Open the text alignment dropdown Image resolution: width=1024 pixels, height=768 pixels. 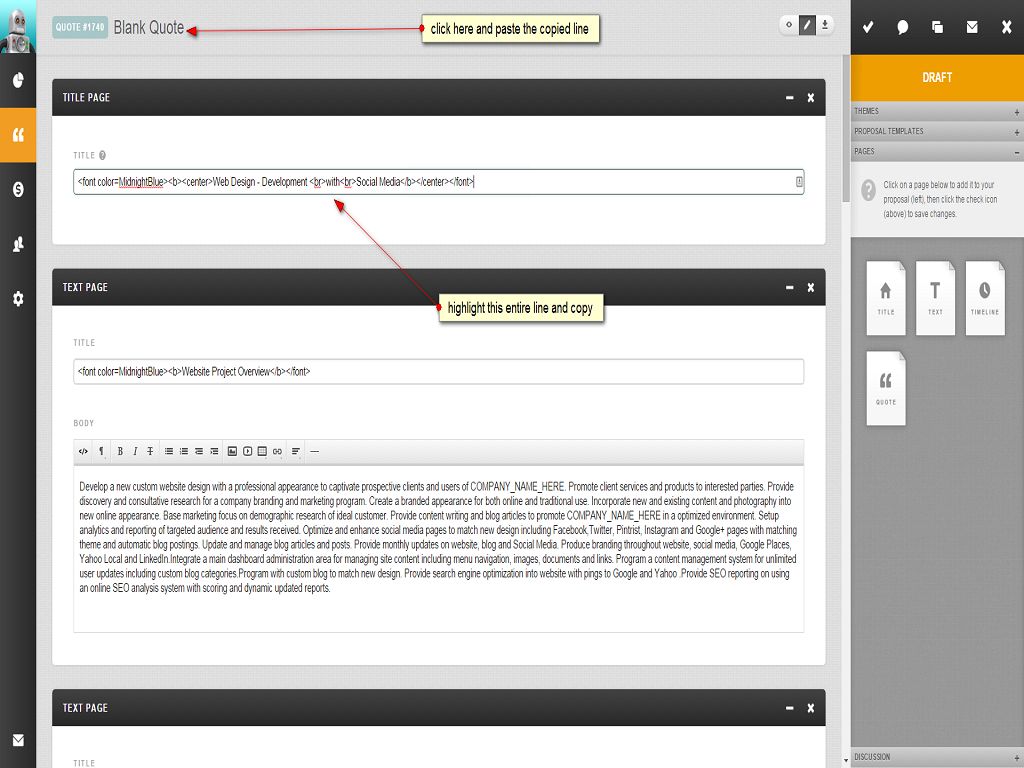[296, 451]
